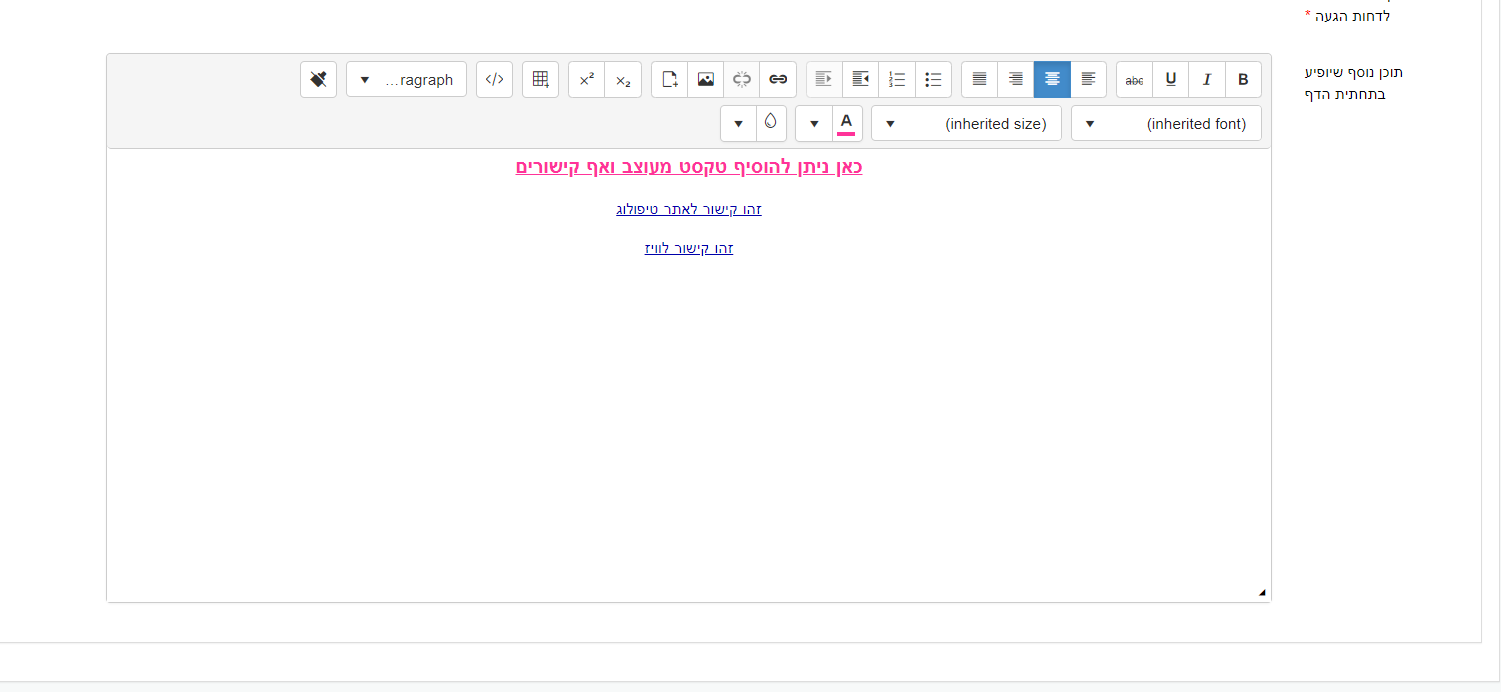Image resolution: width=1501 pixels, height=692 pixels.
Task: Switch to HTML source view
Action: 494,79
